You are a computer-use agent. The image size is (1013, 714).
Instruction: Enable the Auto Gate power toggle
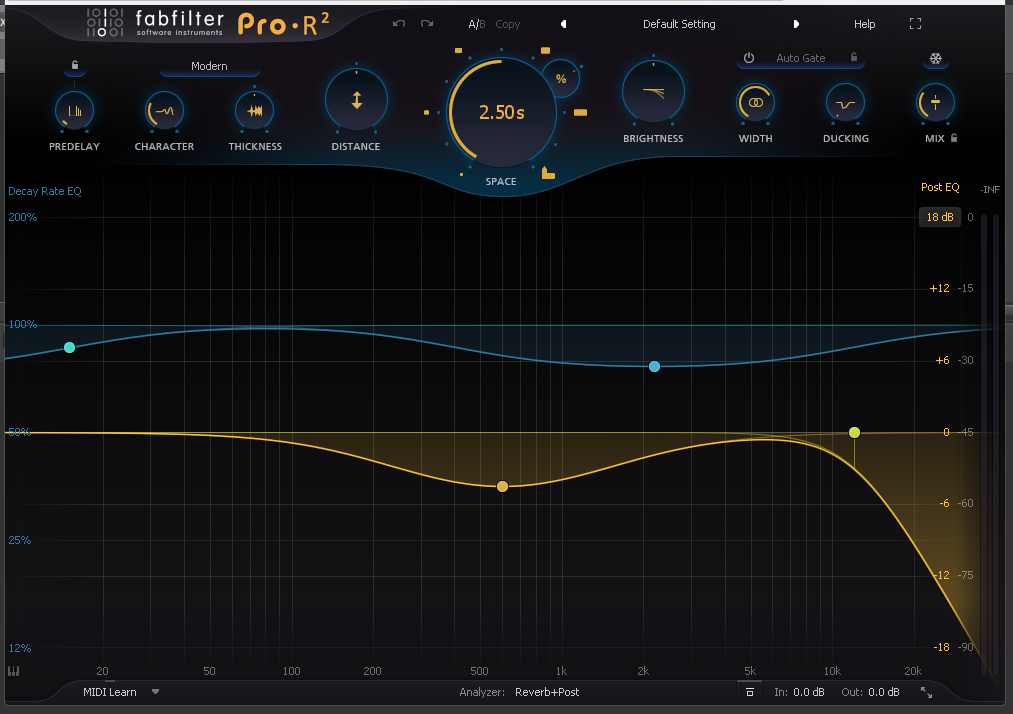pos(749,58)
